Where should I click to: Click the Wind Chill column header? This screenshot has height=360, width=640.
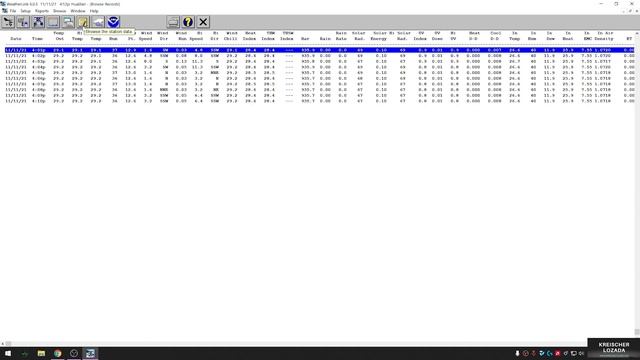click(x=231, y=36)
